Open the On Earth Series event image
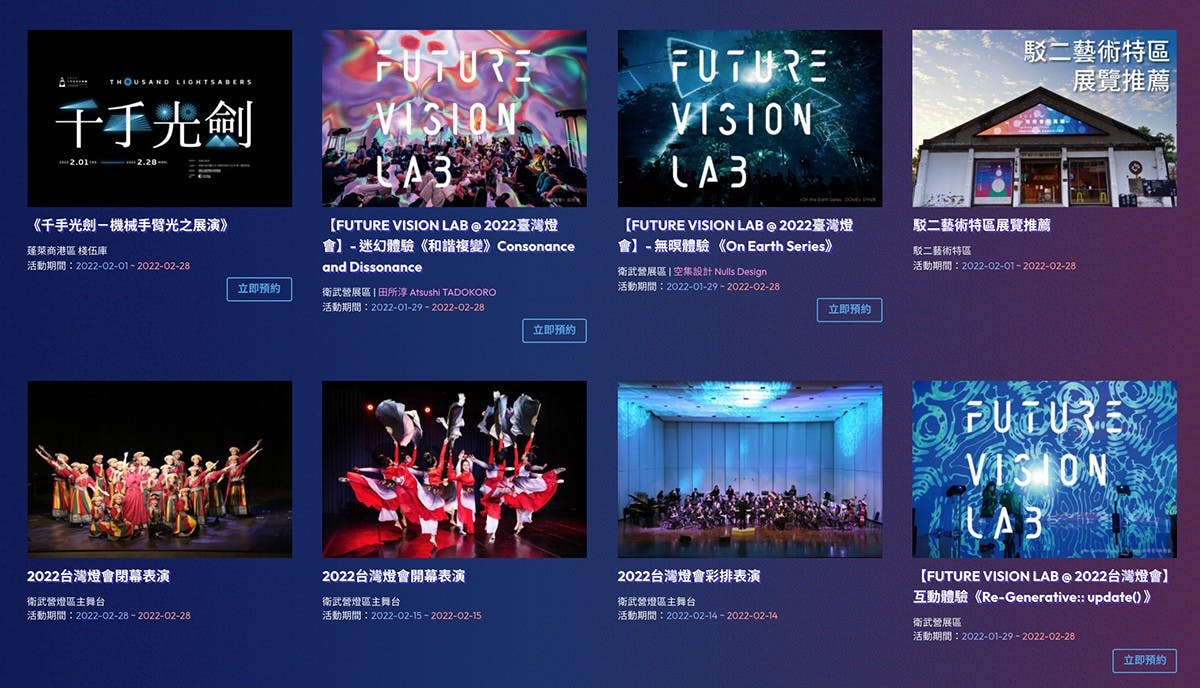Viewport: 1200px width, 688px height. tap(750, 118)
